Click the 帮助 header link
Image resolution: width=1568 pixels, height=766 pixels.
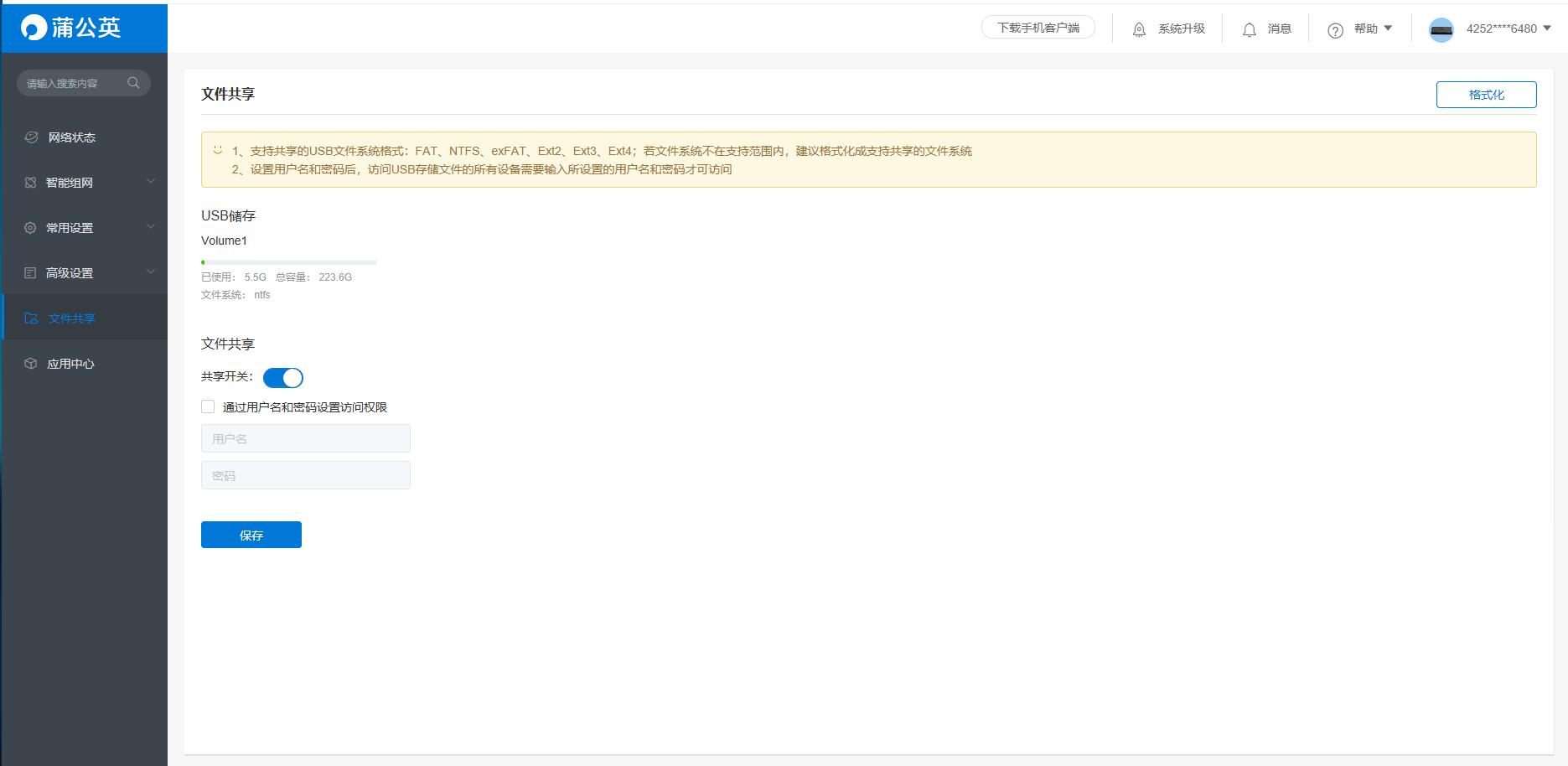coord(1366,28)
